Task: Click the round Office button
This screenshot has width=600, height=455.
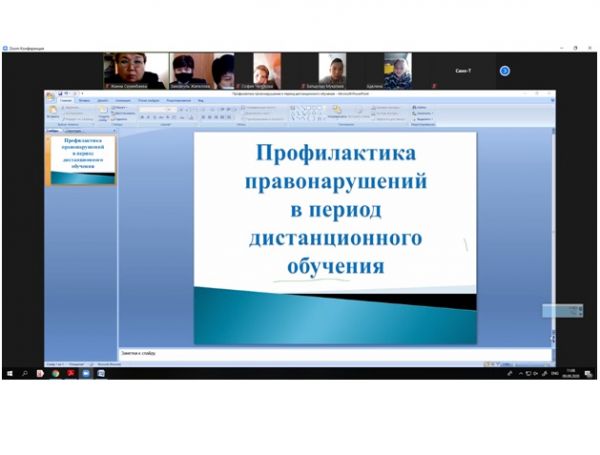Action: pyautogui.click(x=51, y=95)
